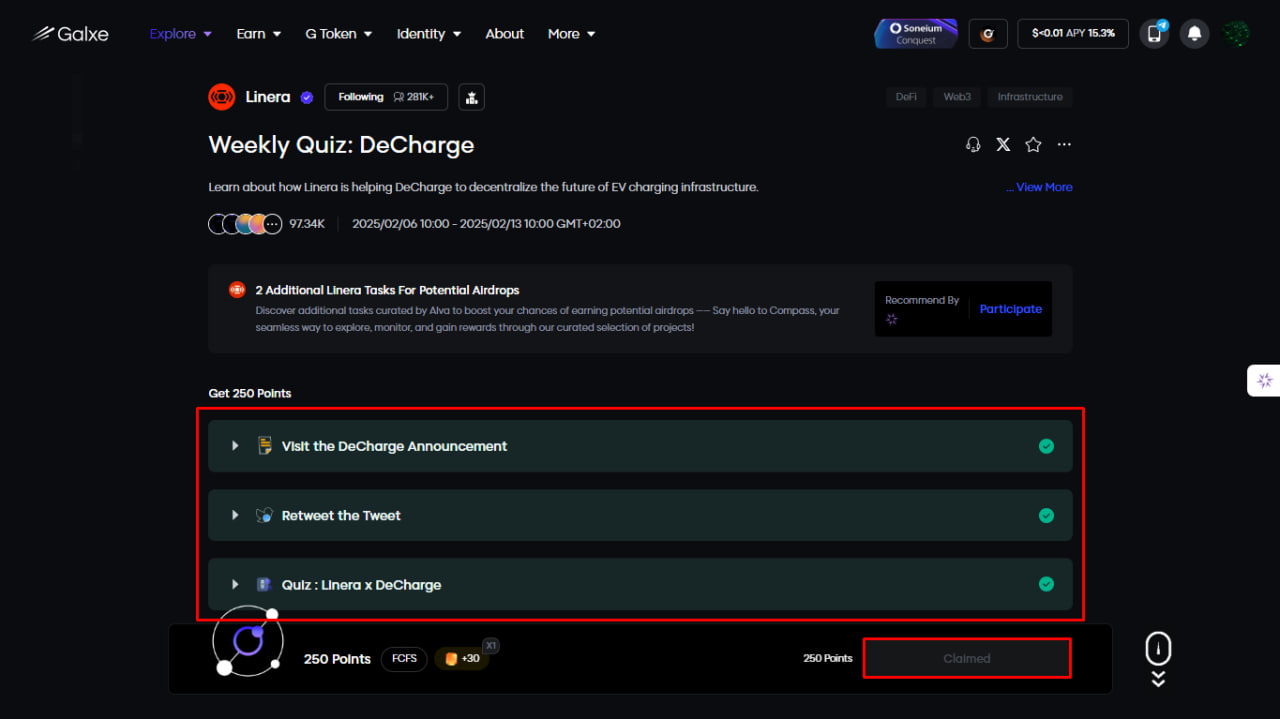Click the Quiz task icon
Viewport: 1280px width, 719px height.
[264, 584]
